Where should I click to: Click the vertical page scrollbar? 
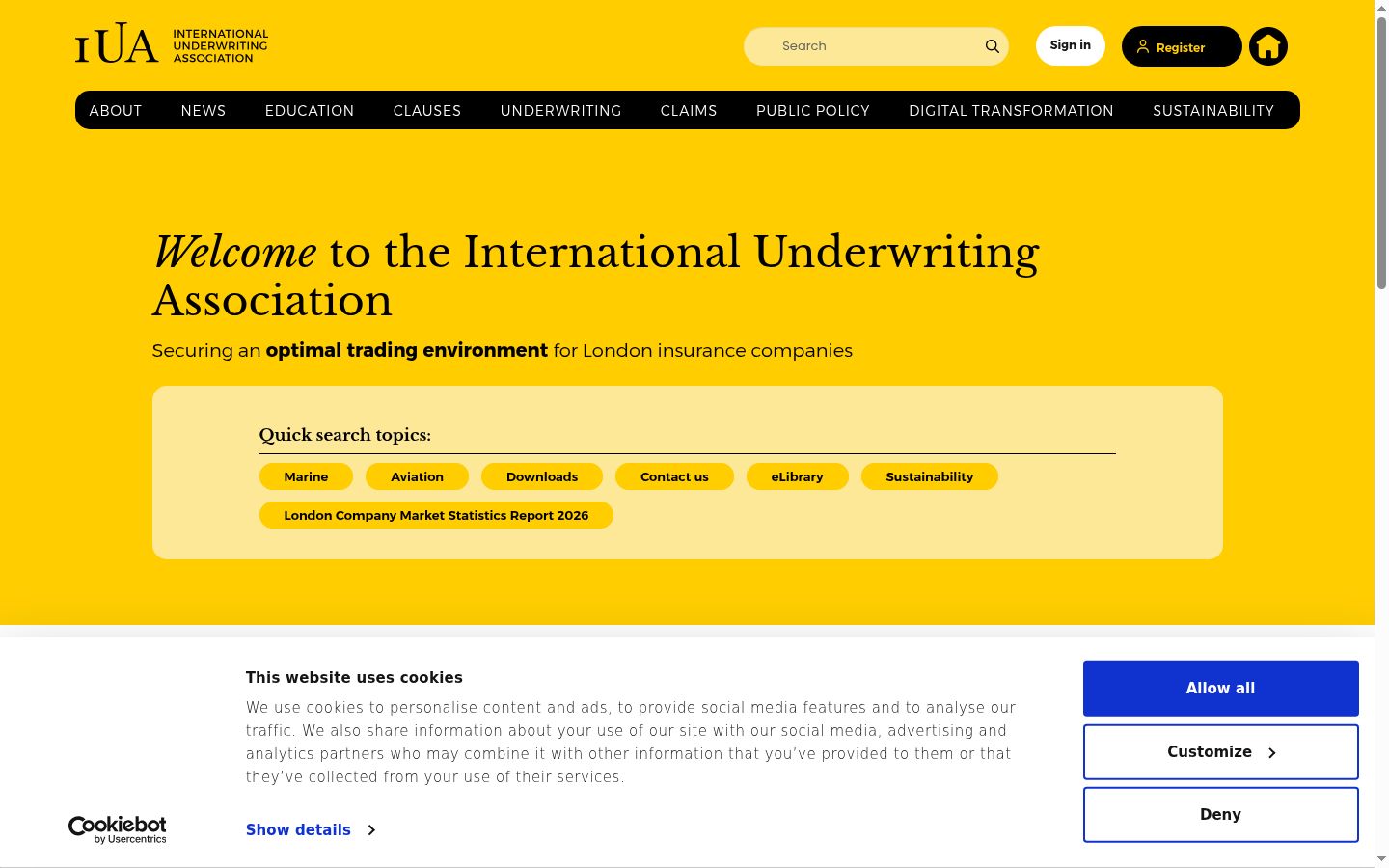tap(1381, 434)
